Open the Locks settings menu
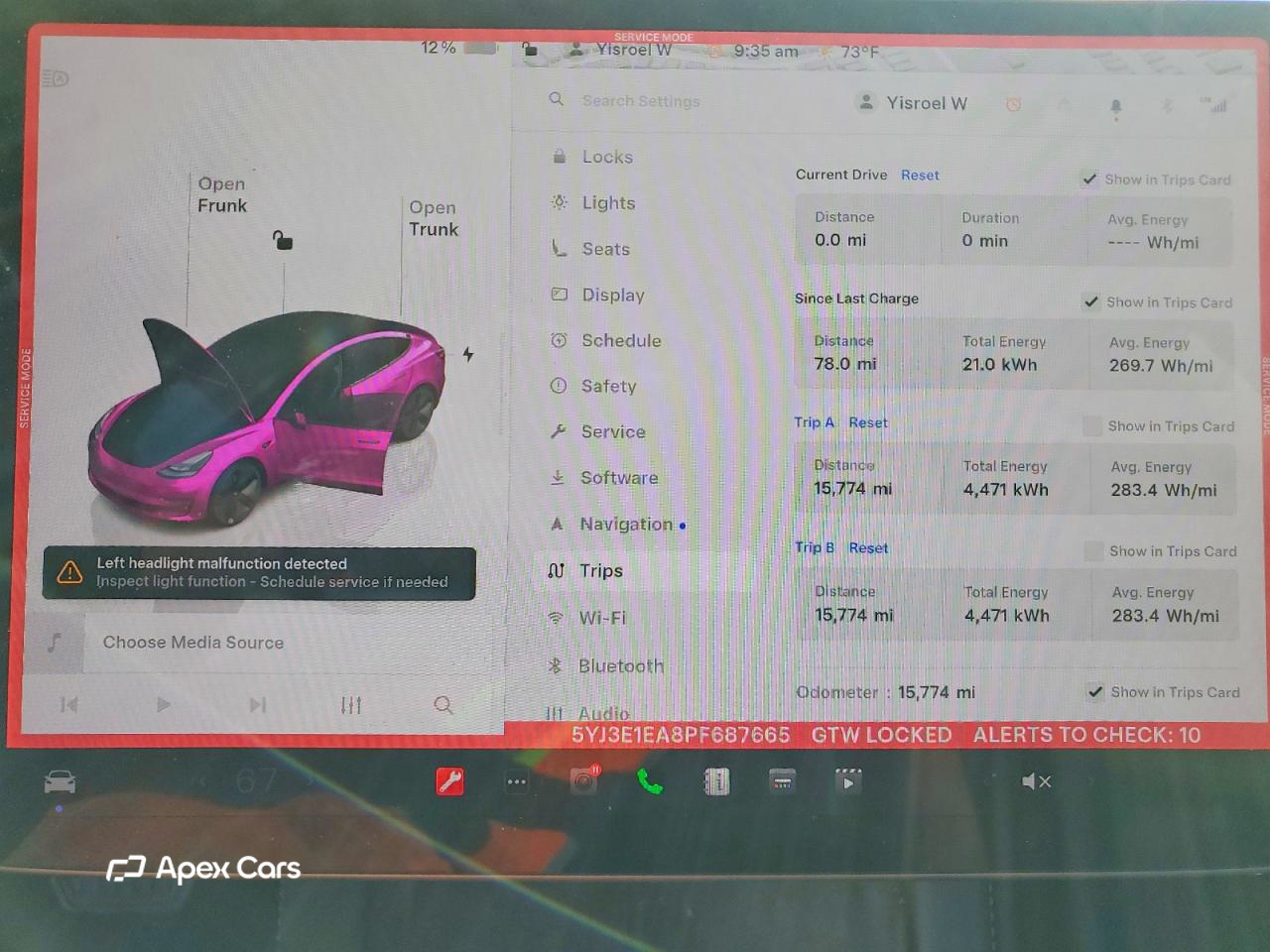1270x952 pixels. [607, 157]
